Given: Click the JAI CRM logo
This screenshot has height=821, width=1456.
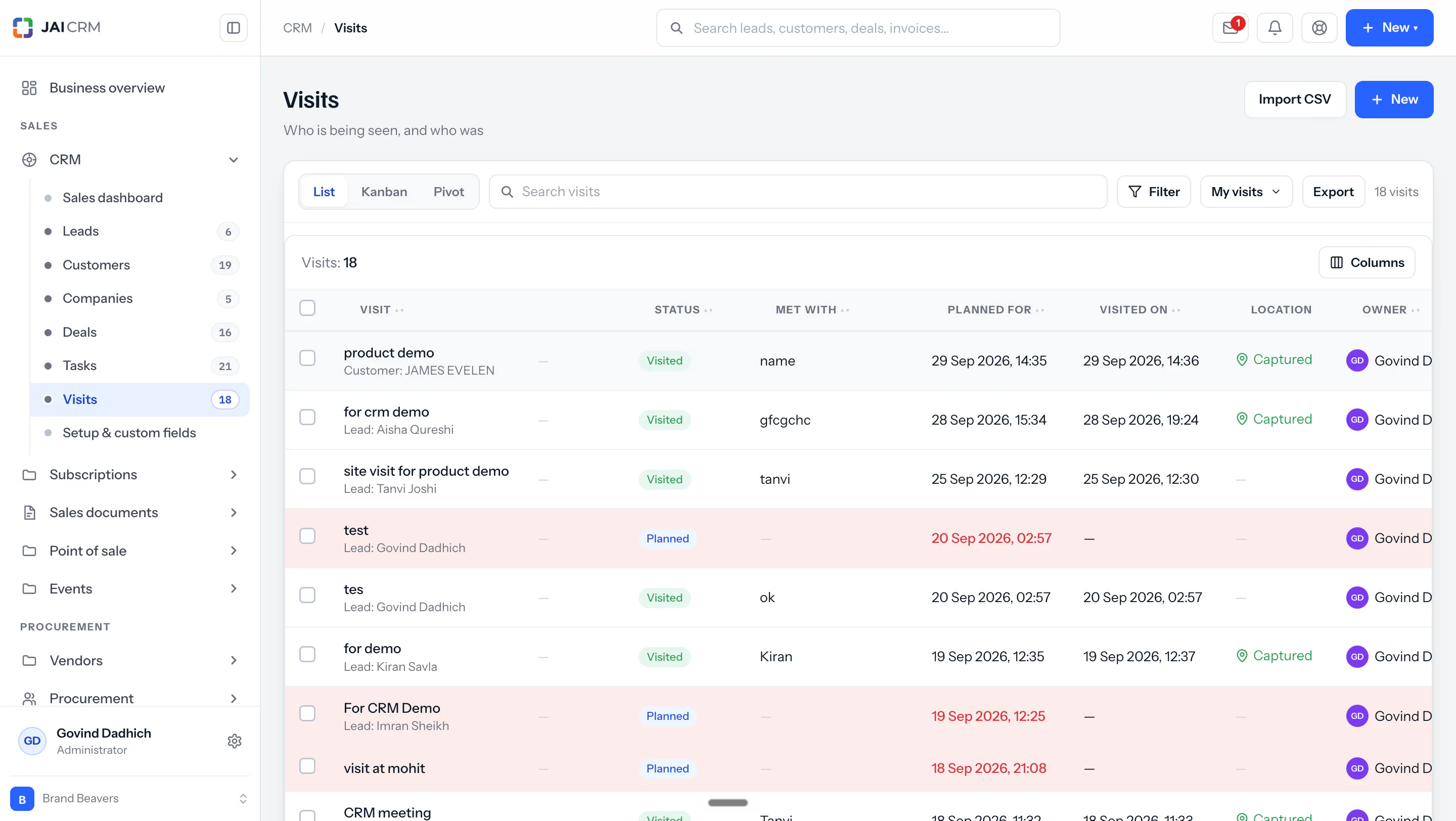Looking at the screenshot, I should (x=57, y=27).
